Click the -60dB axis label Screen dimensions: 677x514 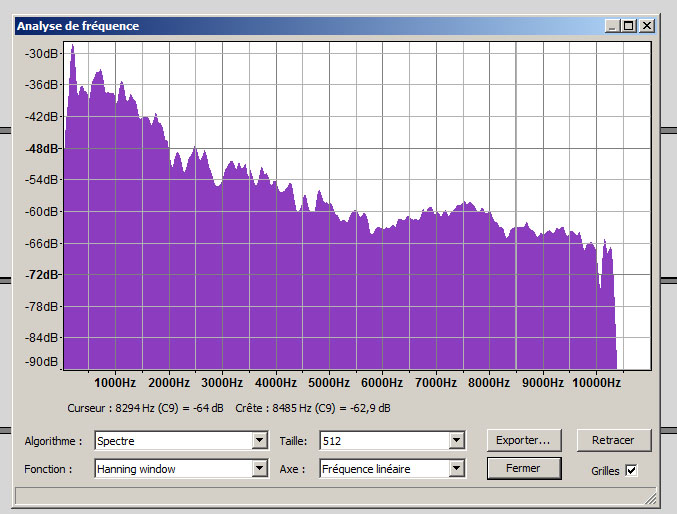pyautogui.click(x=41, y=212)
